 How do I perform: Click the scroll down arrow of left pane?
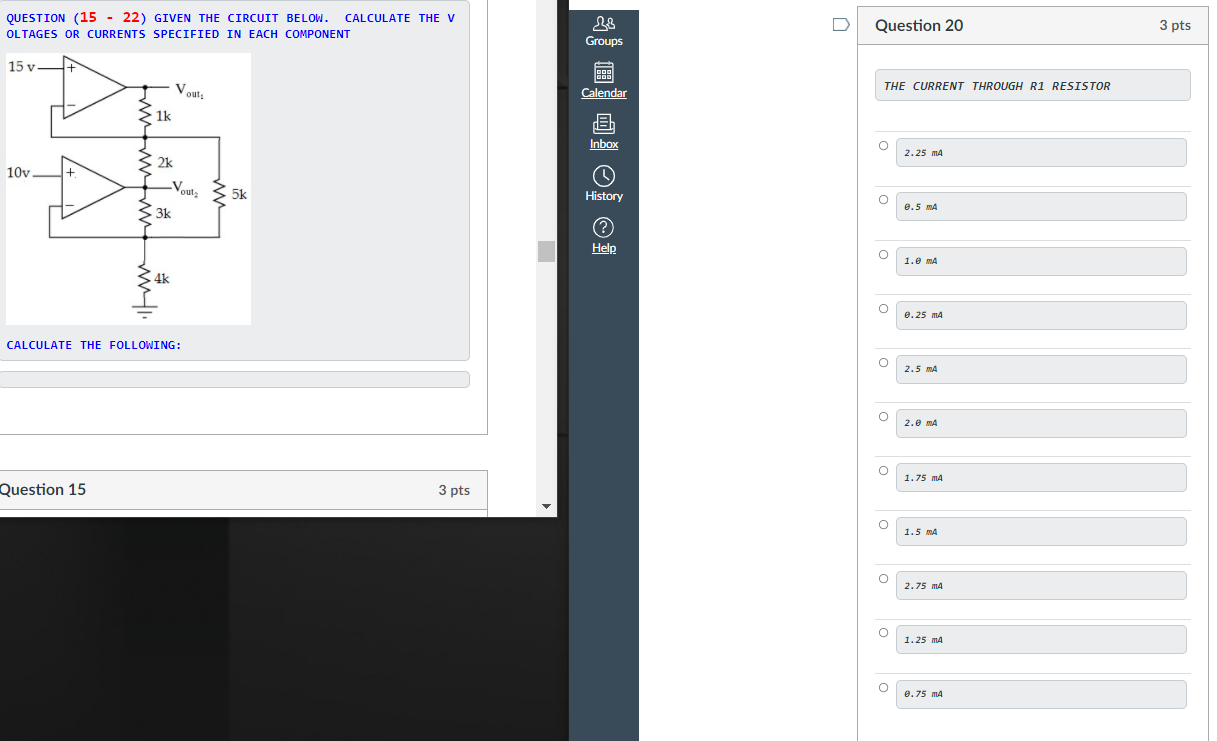pyautogui.click(x=546, y=507)
